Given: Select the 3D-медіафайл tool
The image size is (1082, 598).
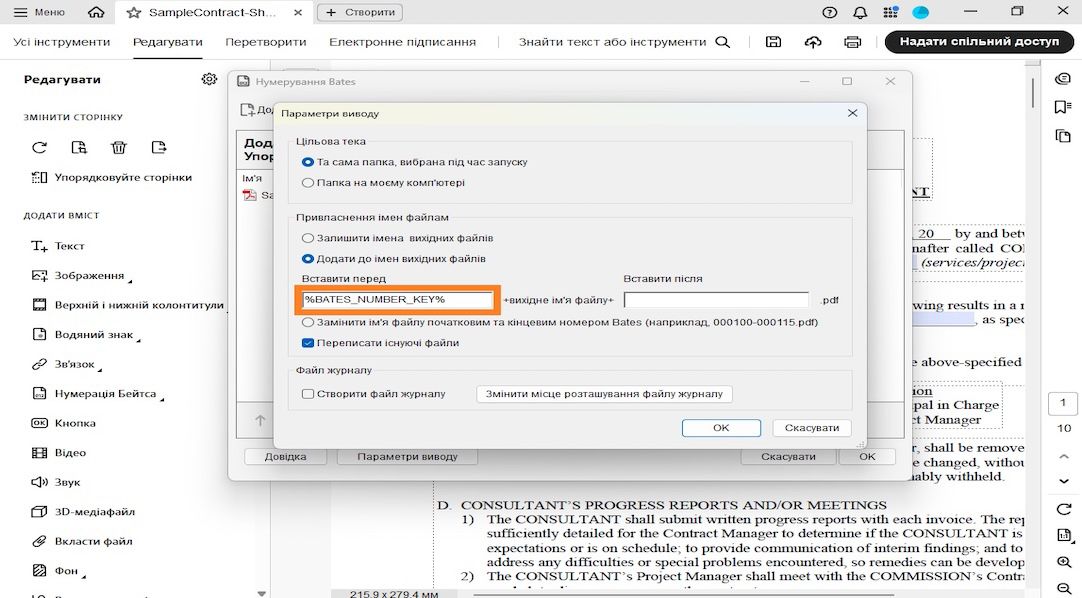Looking at the screenshot, I should (x=83, y=512).
